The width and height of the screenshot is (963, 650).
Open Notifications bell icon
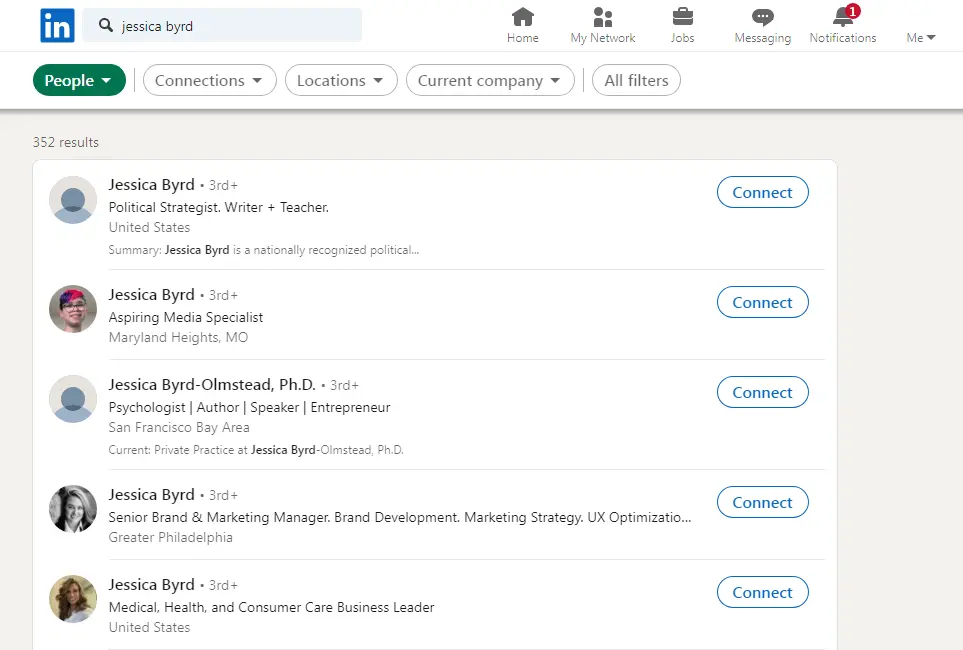[845, 16]
